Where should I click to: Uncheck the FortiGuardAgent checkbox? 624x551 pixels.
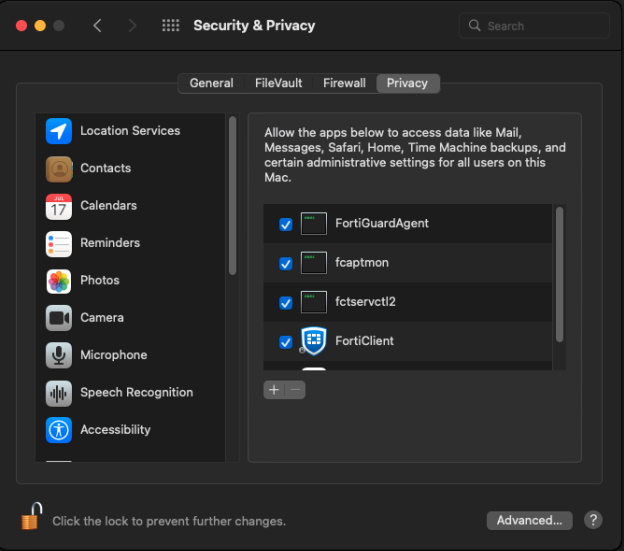pos(286,224)
